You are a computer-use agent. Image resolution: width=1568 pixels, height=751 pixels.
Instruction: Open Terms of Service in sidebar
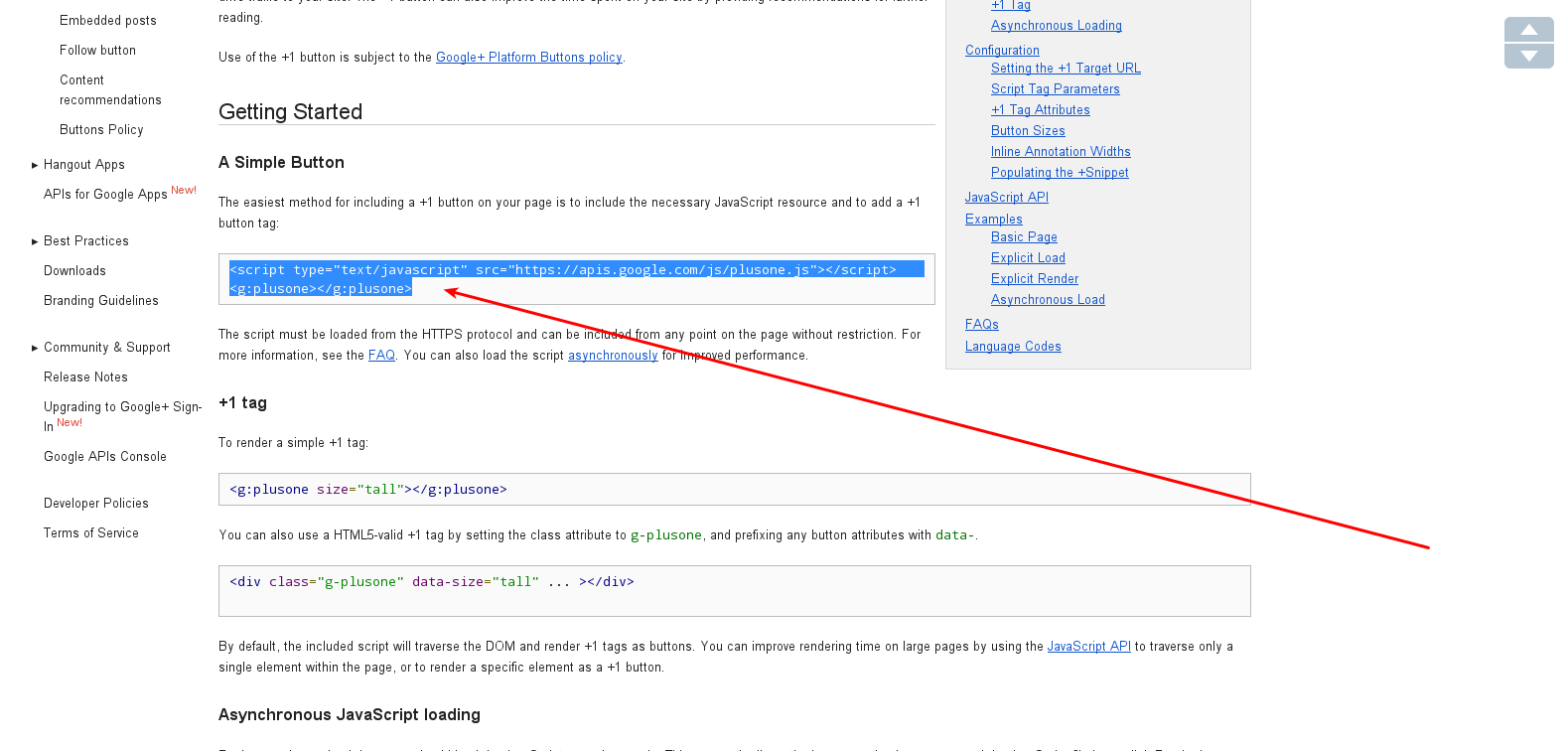click(x=91, y=533)
